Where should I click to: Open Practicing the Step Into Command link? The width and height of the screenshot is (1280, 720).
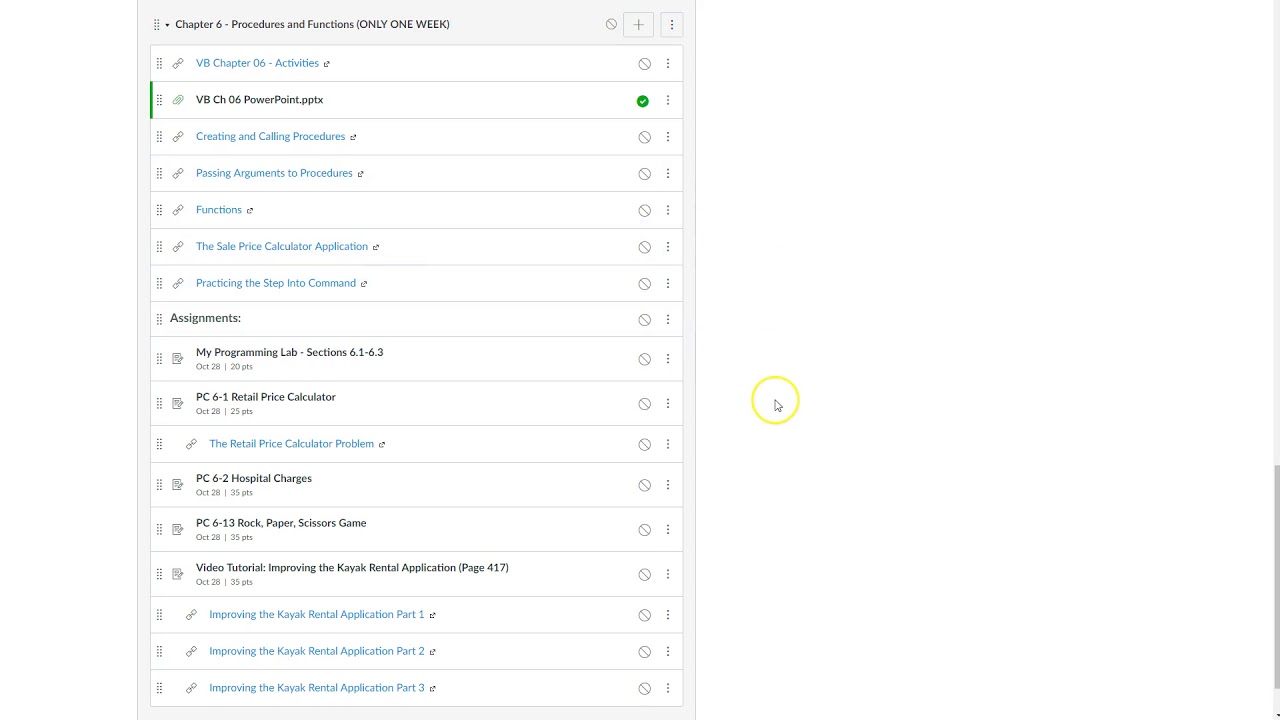tap(276, 283)
